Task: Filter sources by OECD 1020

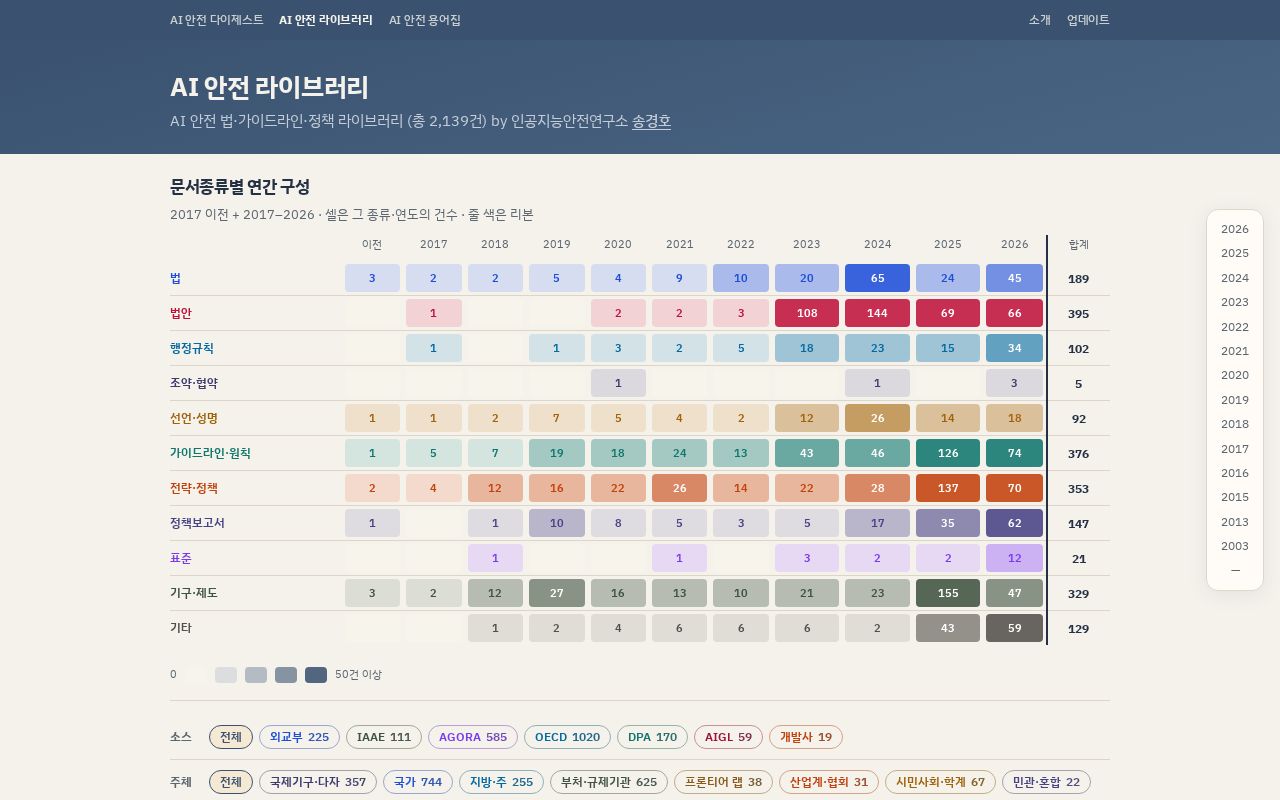Action: coord(567,737)
